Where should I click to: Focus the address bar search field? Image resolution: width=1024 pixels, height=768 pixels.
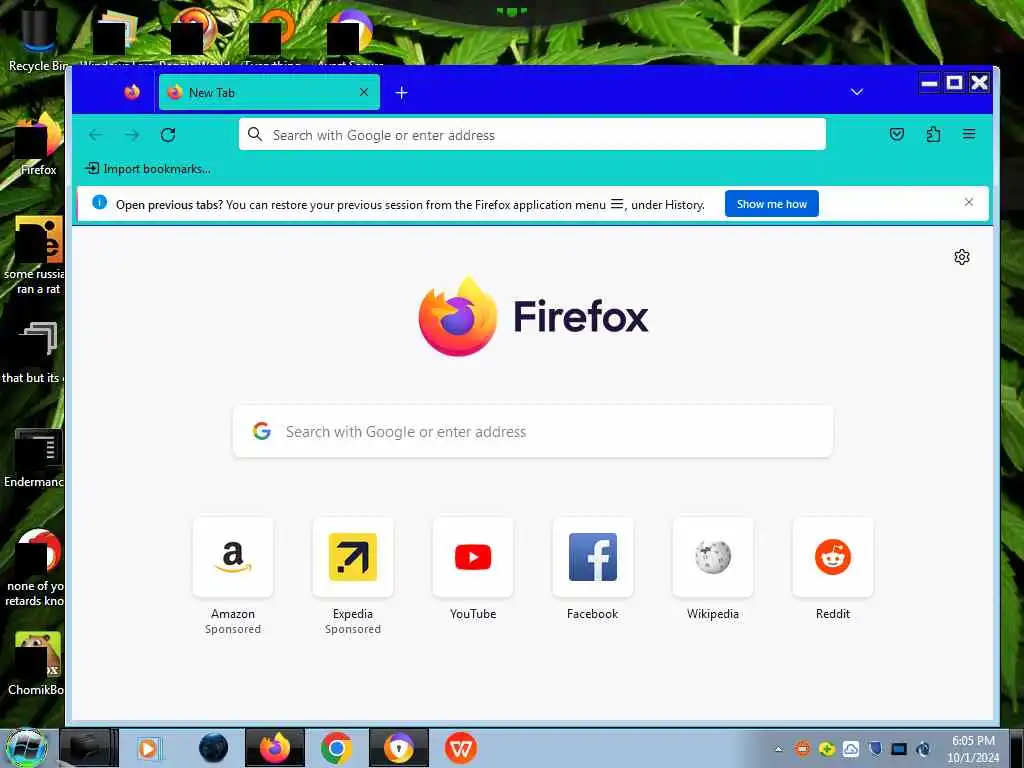(x=532, y=135)
